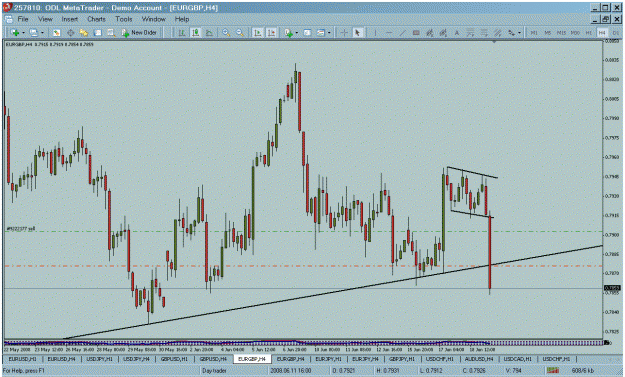Open the Periods clock icon
The height and width of the screenshot is (377, 625).
click(307, 33)
